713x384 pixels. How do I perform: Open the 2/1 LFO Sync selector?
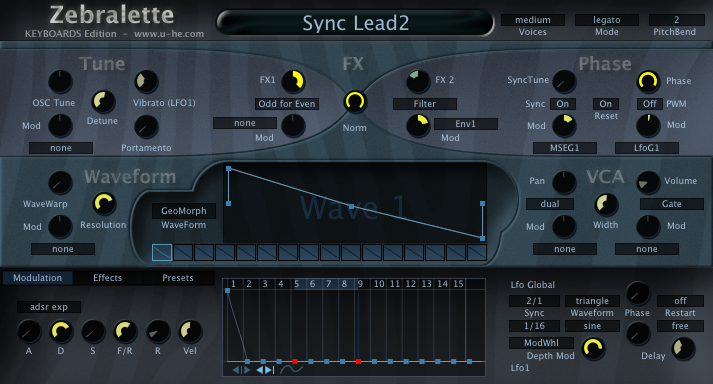[x=534, y=301]
